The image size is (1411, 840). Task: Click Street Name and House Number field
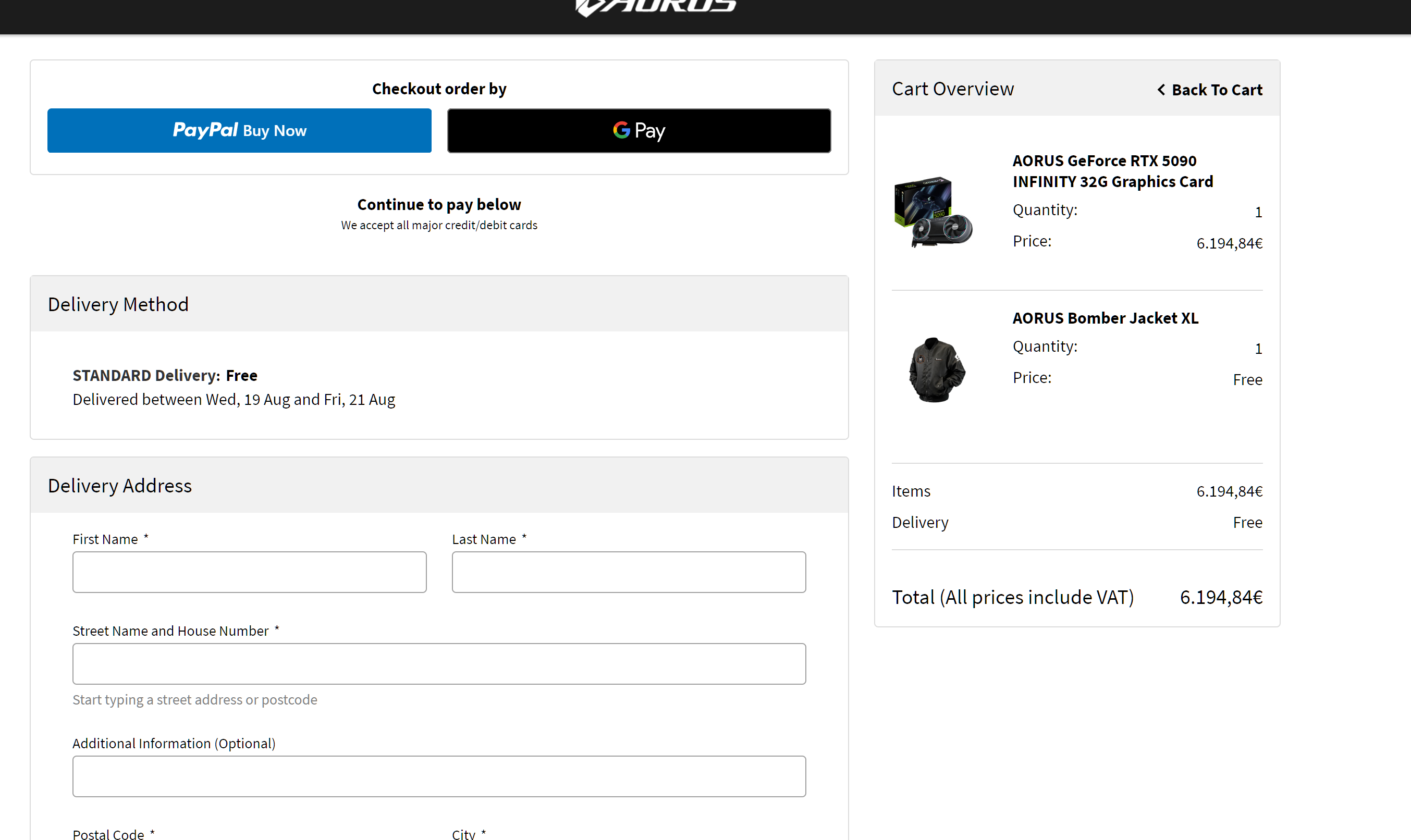point(439,664)
